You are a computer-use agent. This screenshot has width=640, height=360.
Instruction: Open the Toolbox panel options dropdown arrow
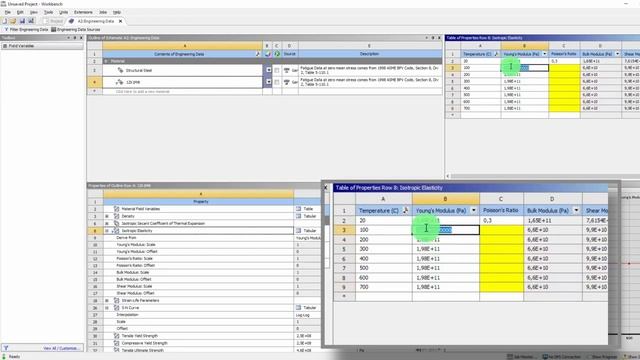click(x=69, y=38)
